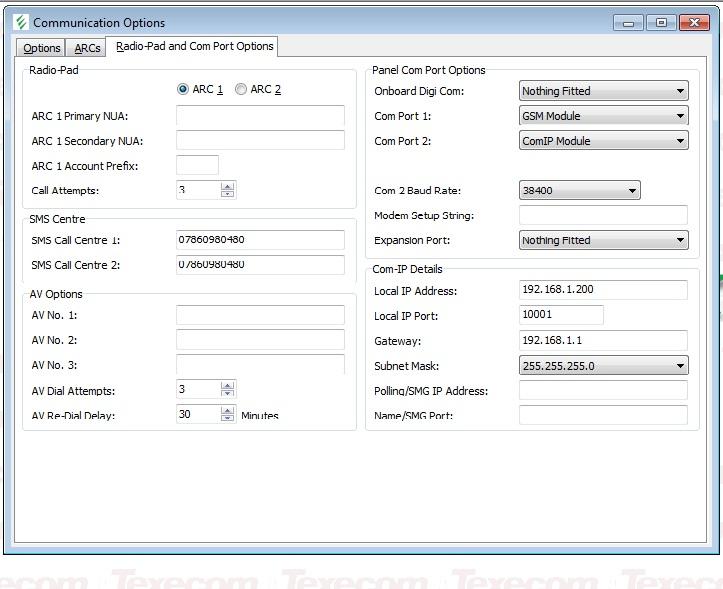The width and height of the screenshot is (723, 589).
Task: Increase AV Re-Dial Delay minutes
Action: tap(228, 410)
